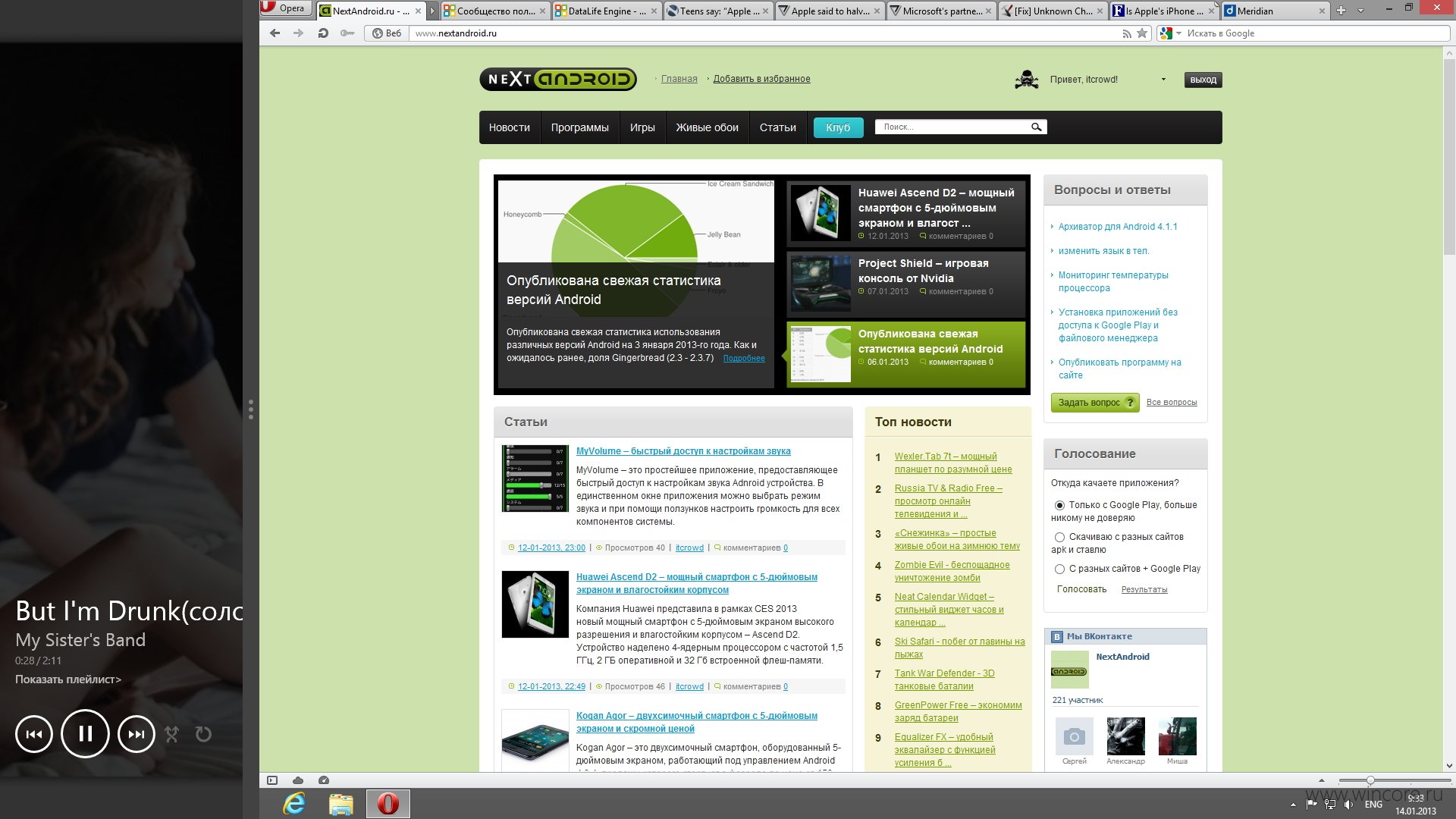Open the Статьи menu item
1456x819 pixels.
(x=777, y=127)
